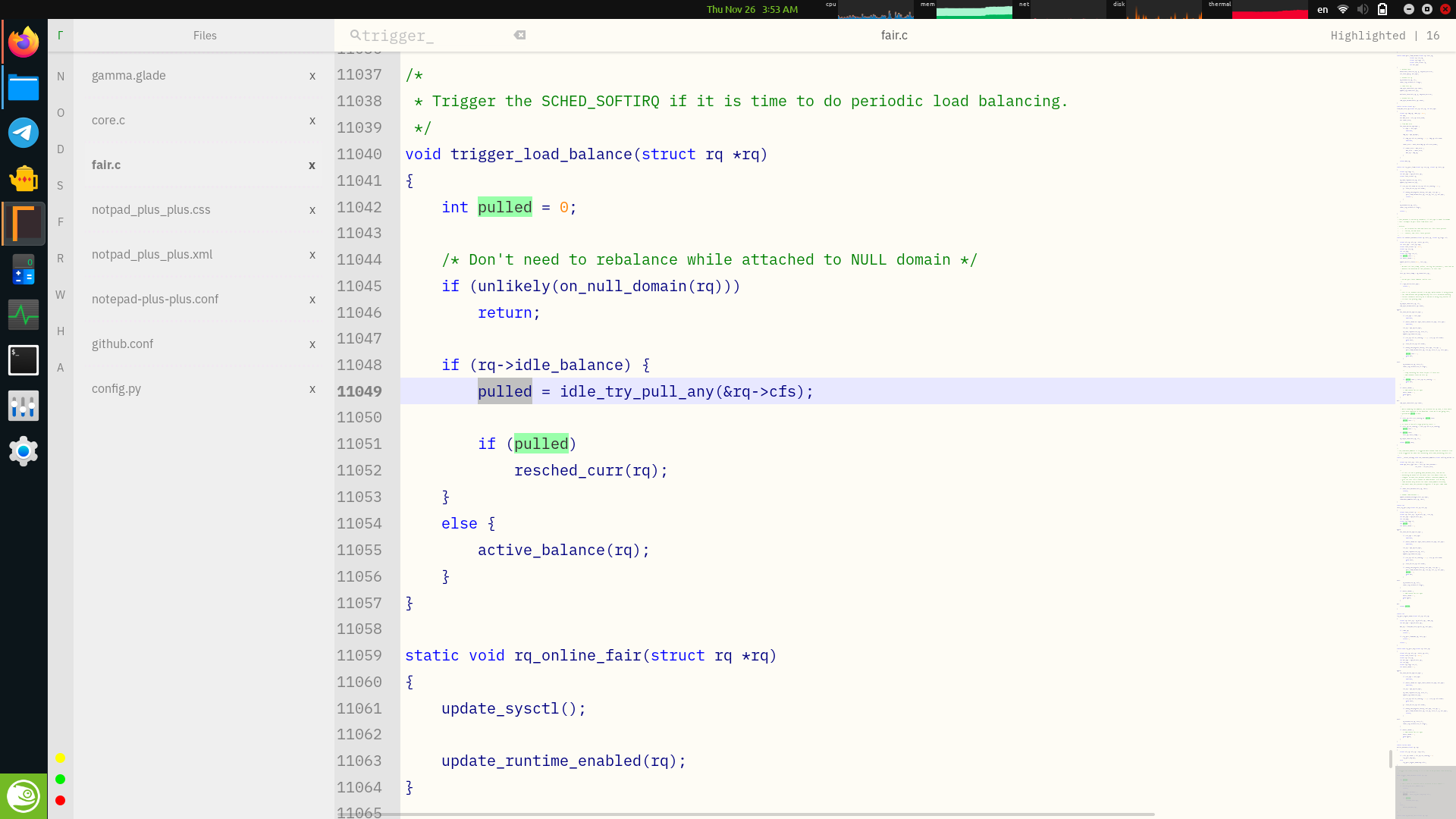This screenshot has width=1456, height=819.
Task: Close the config.py file
Action: tap(312, 389)
